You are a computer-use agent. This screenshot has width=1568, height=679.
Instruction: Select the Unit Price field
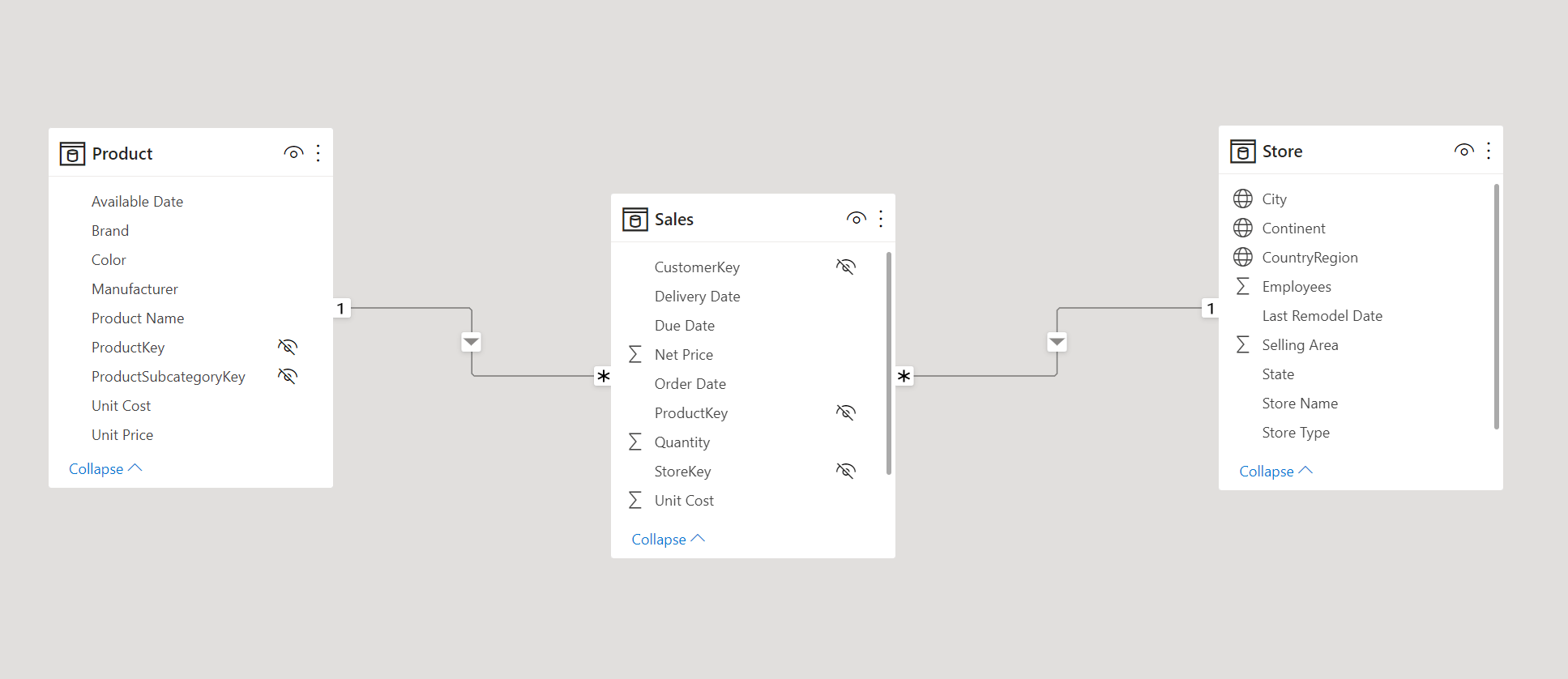pos(122,435)
